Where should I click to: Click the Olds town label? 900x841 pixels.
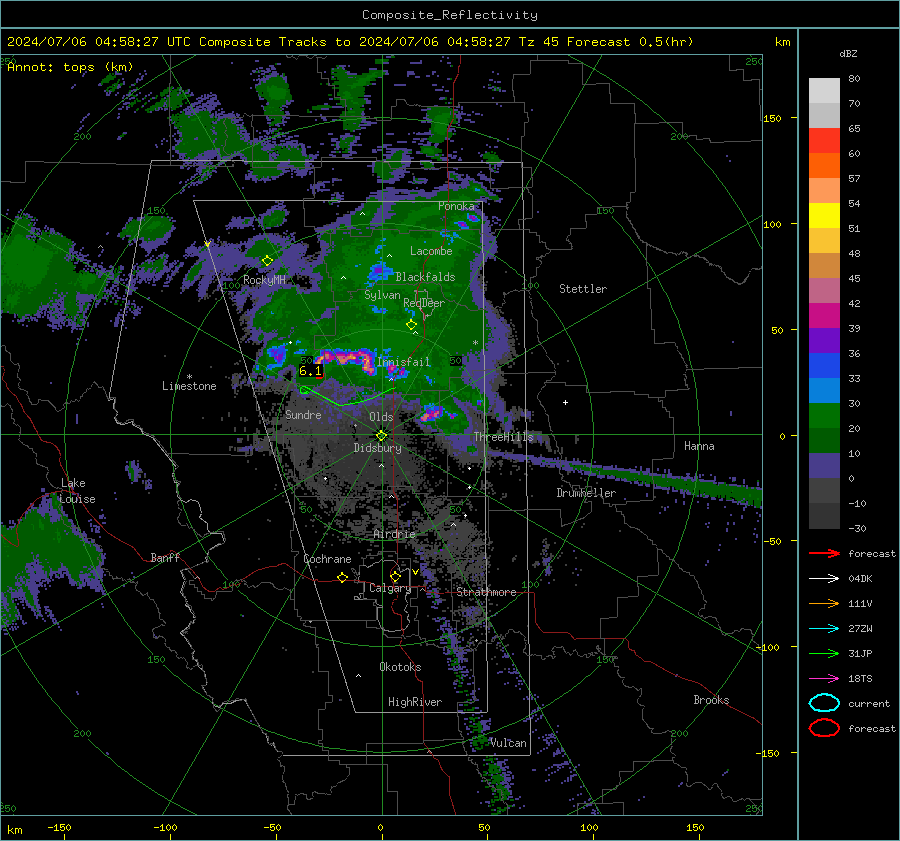[381, 417]
